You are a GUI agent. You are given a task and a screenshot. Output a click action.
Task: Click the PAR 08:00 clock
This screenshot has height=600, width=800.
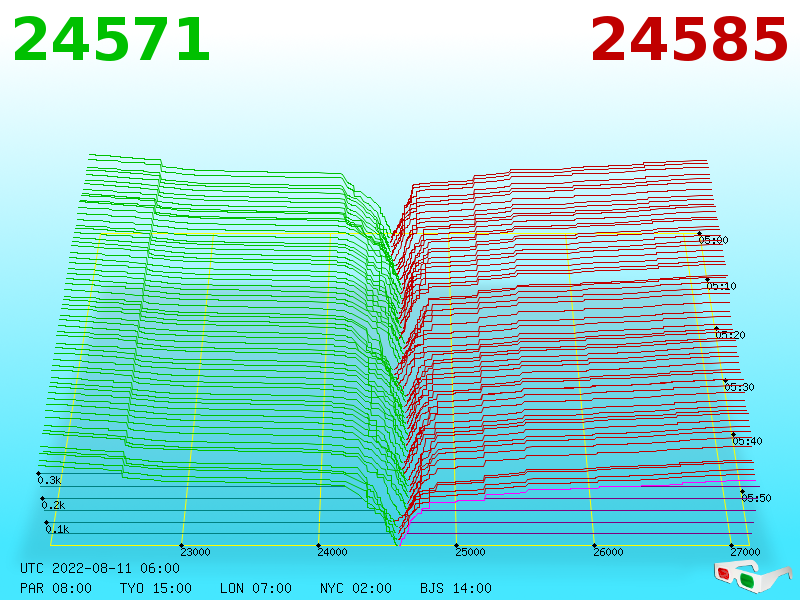coord(56,588)
